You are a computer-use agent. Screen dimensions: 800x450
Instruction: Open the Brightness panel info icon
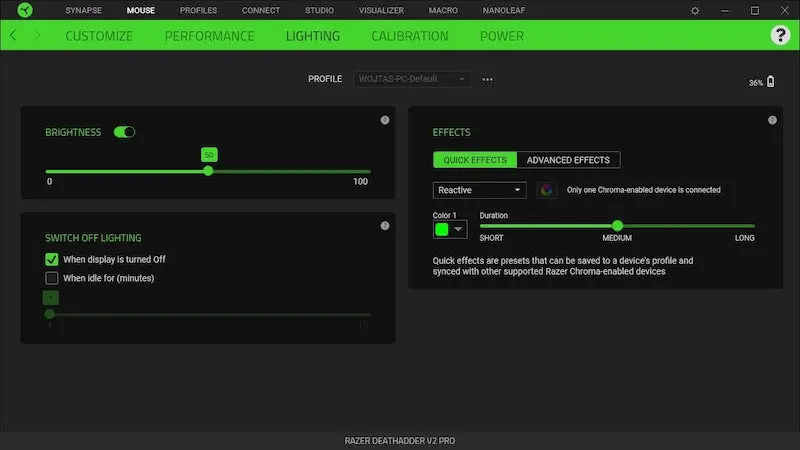[x=385, y=120]
